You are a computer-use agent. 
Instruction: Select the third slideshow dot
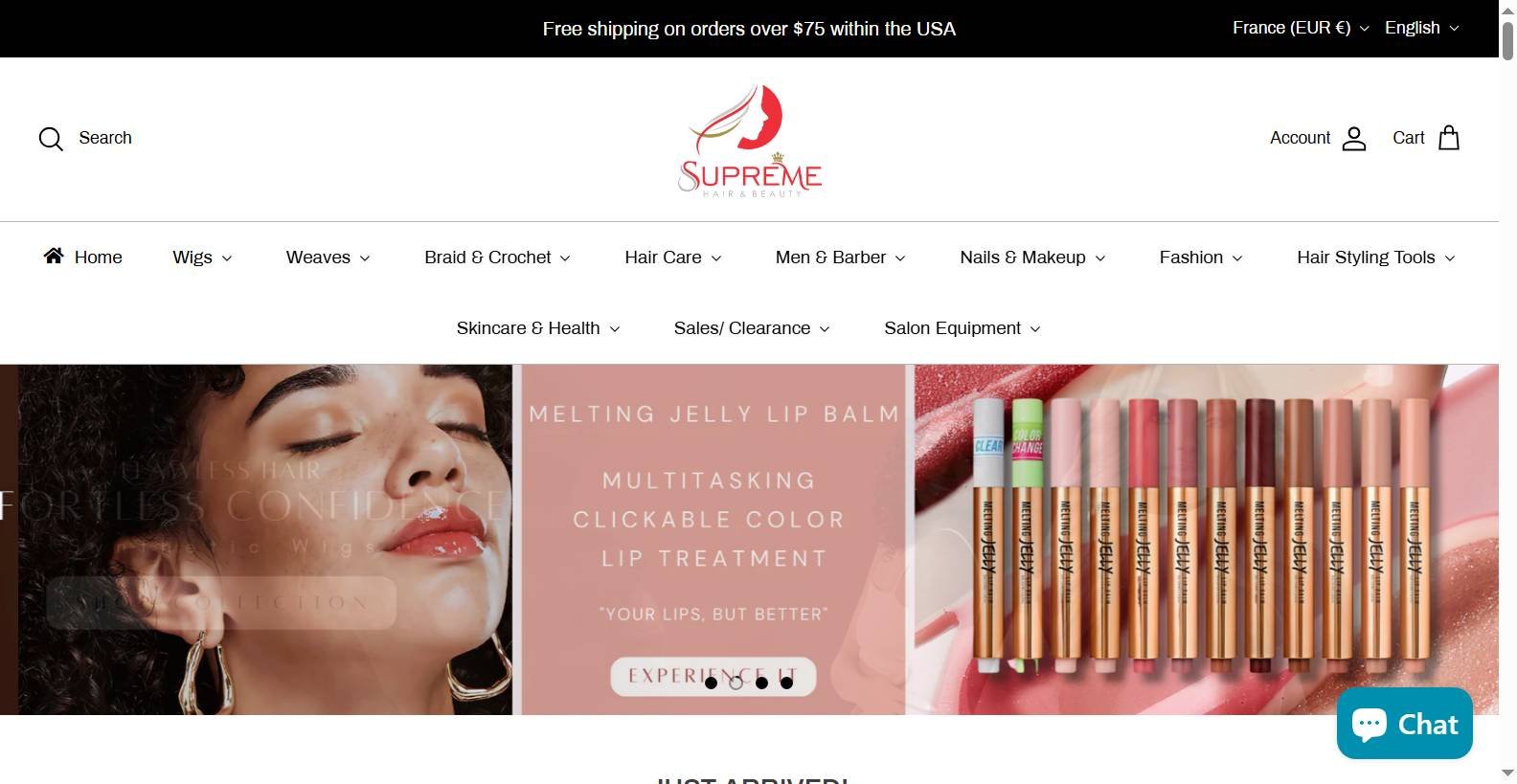[x=761, y=683]
